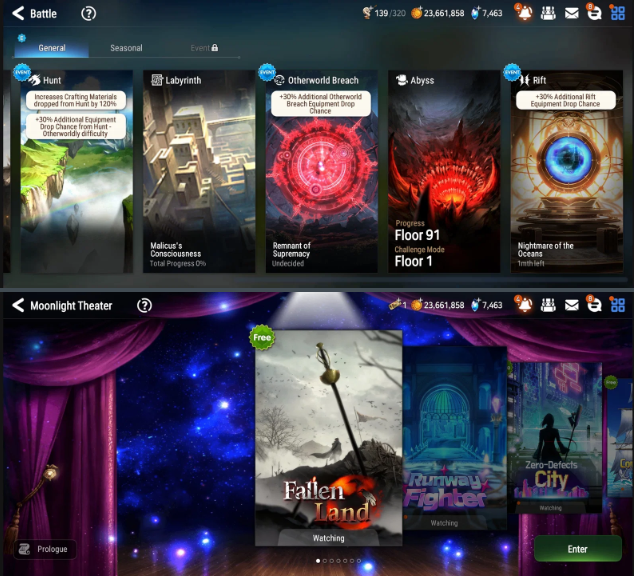Viewport: 634px width, 576px height.
Task: Open chat icon in Battle header
Action: coord(594,13)
